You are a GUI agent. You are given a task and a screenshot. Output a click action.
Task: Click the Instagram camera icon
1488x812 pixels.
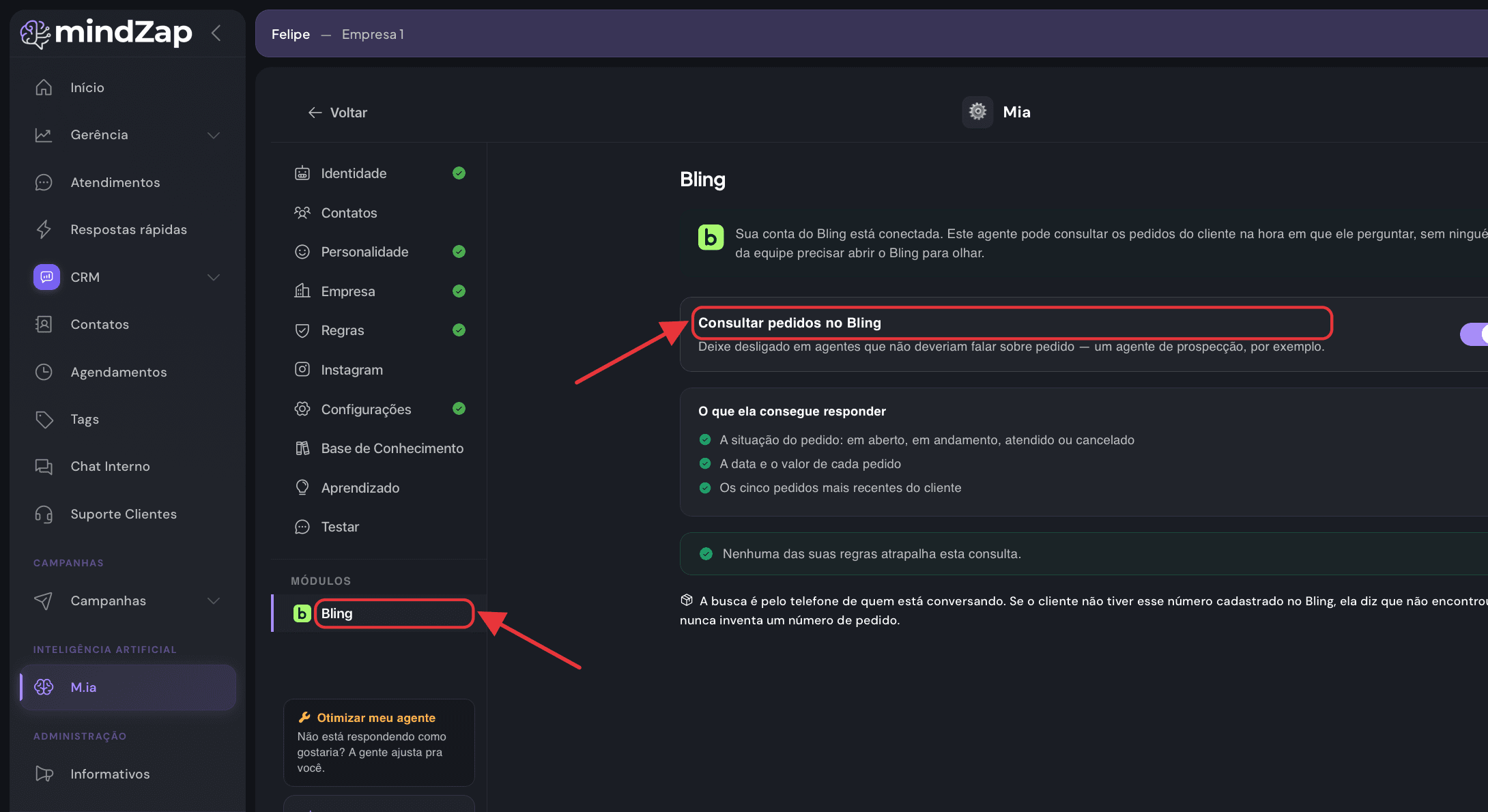tap(302, 370)
